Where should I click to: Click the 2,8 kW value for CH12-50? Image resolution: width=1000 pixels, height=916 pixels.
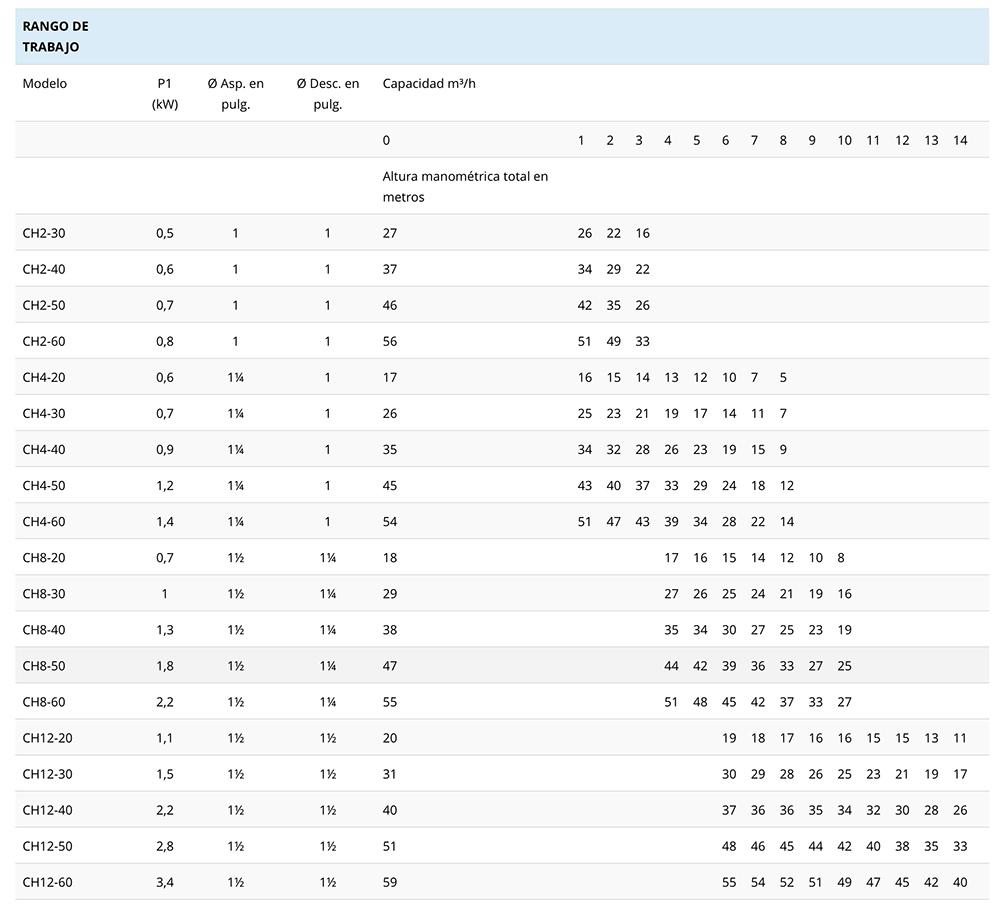(x=165, y=846)
